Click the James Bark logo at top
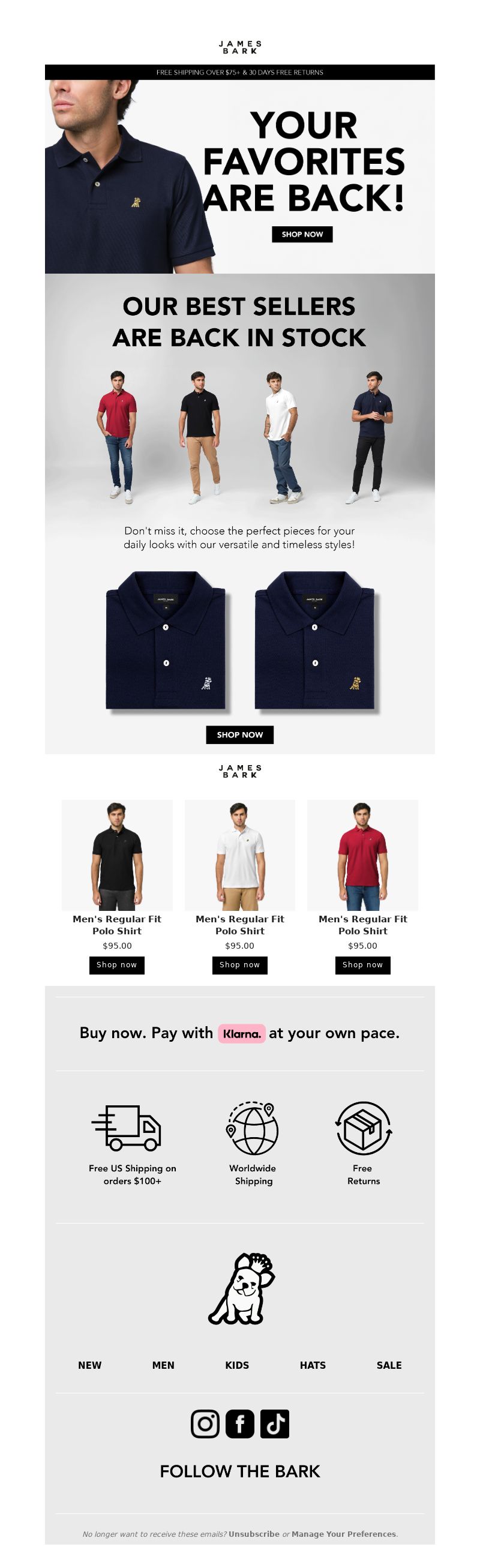 [241, 47]
